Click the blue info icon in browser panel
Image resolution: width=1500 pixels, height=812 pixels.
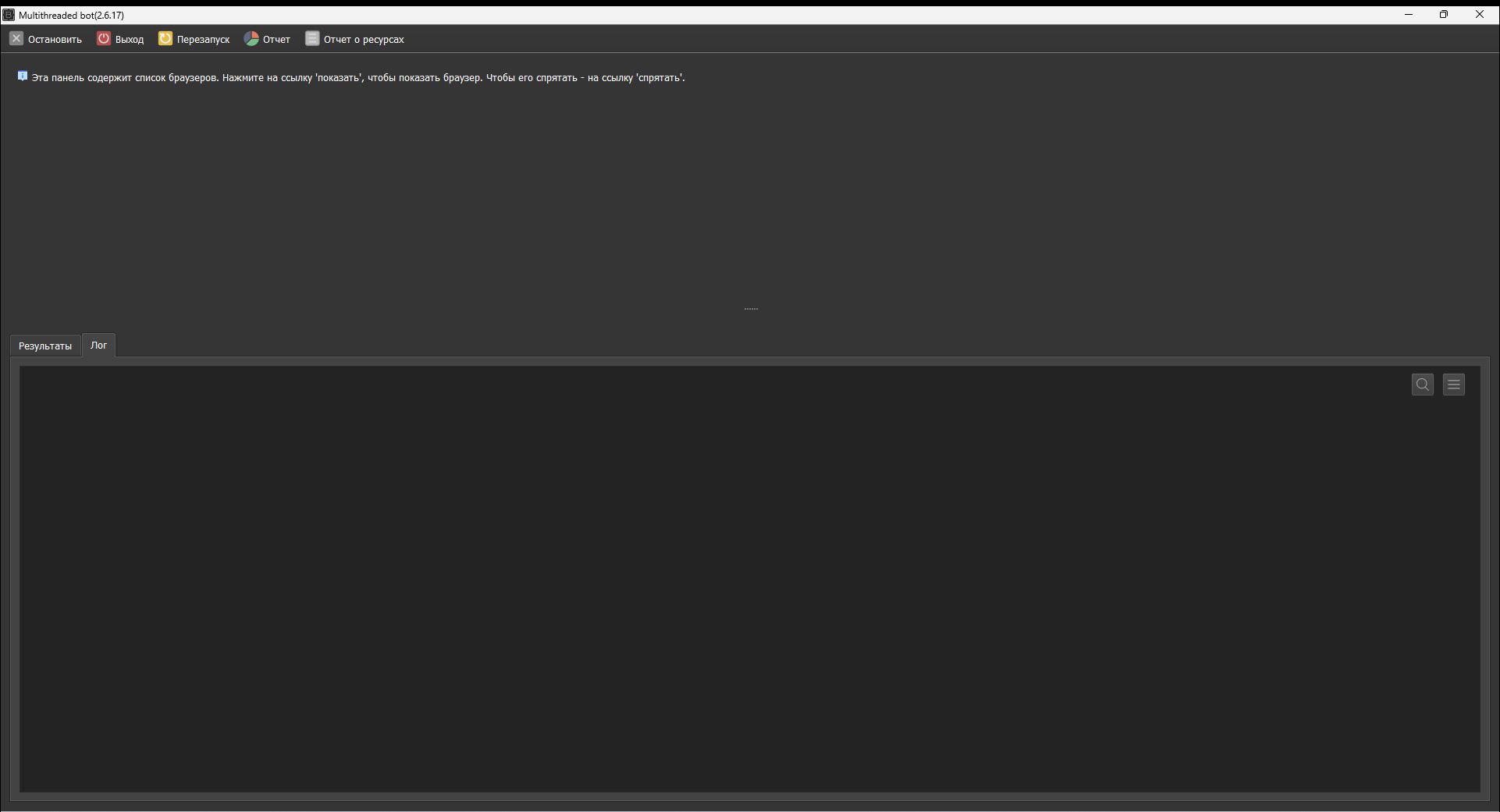pyautogui.click(x=23, y=76)
